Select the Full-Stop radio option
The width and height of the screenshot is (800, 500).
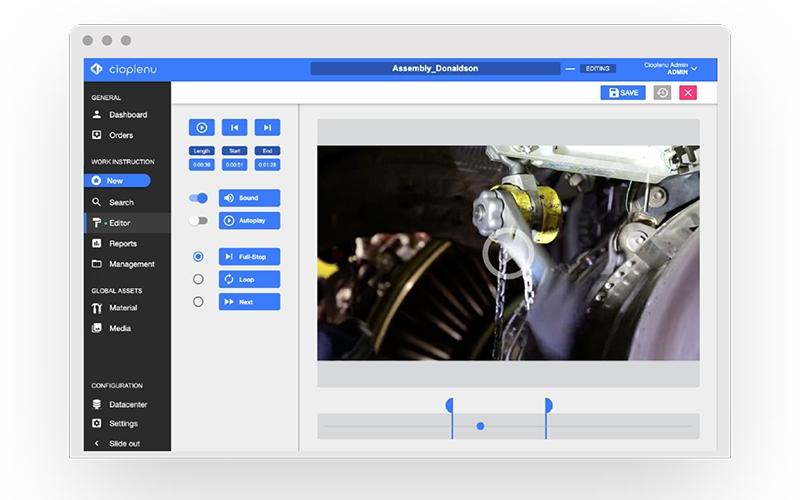[198, 257]
